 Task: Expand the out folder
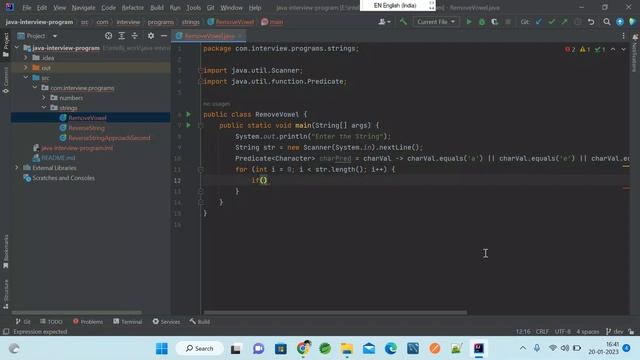click(x=26, y=68)
